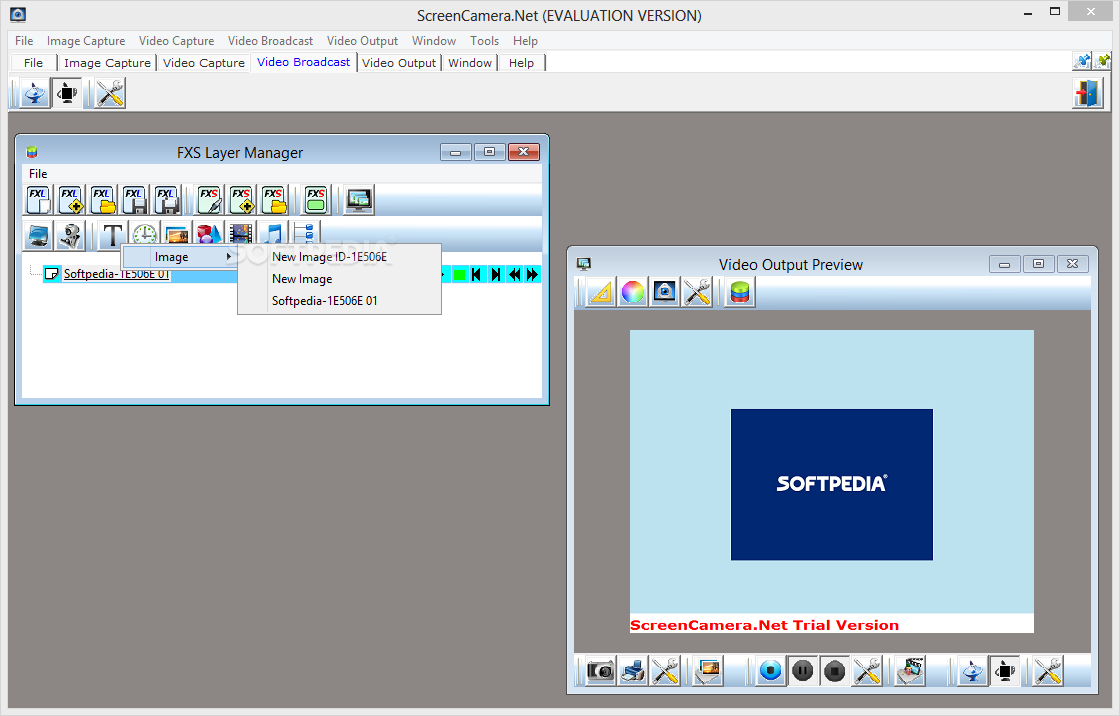Open File menu in FXS Layer Manager
Screen dimensions: 1120x716
click(x=38, y=174)
